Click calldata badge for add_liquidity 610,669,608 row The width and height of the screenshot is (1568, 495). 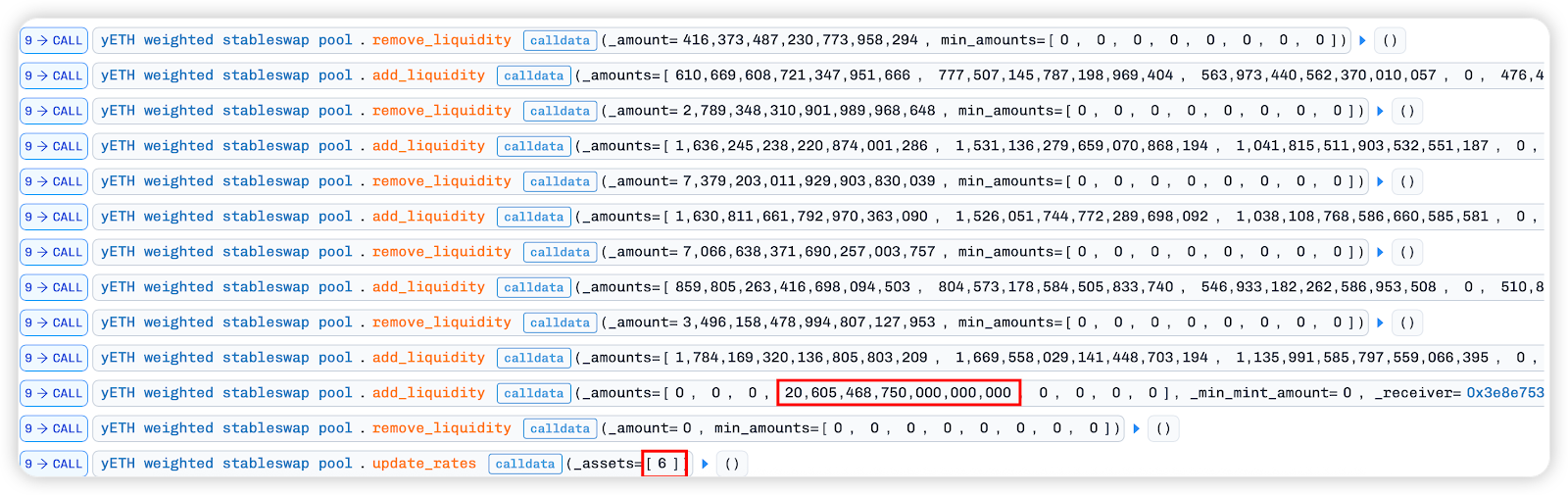533,76
